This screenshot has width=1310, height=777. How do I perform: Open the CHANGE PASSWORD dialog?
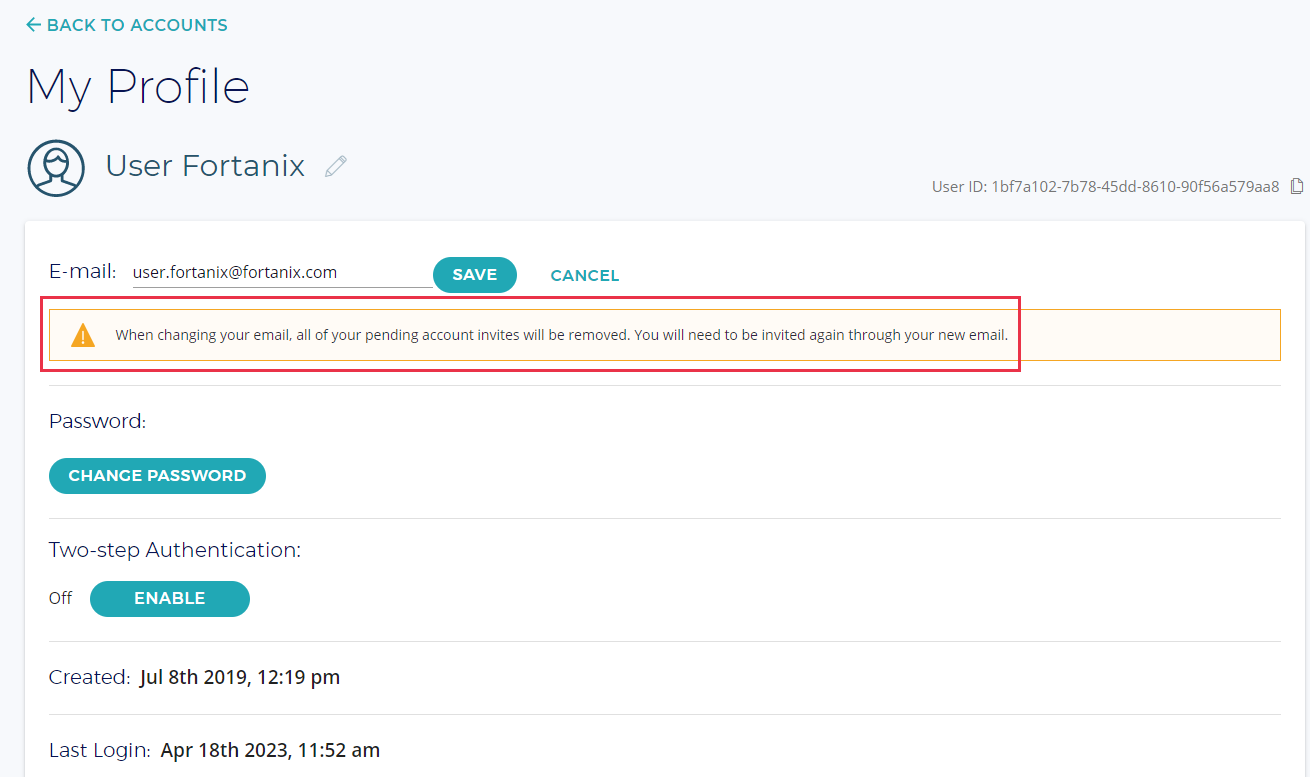point(157,476)
